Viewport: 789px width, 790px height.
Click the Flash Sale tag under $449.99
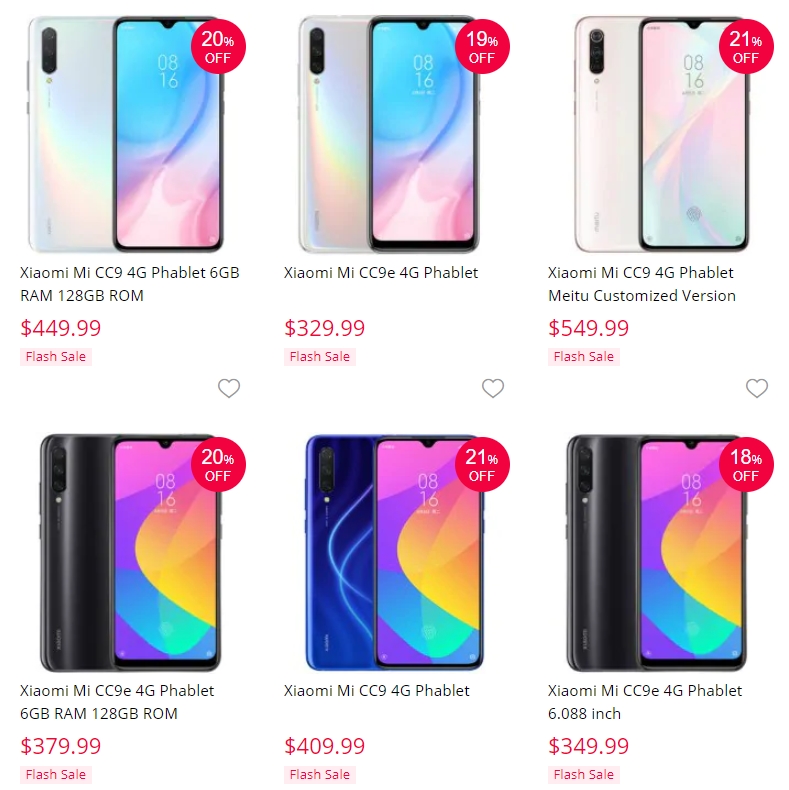tap(56, 356)
